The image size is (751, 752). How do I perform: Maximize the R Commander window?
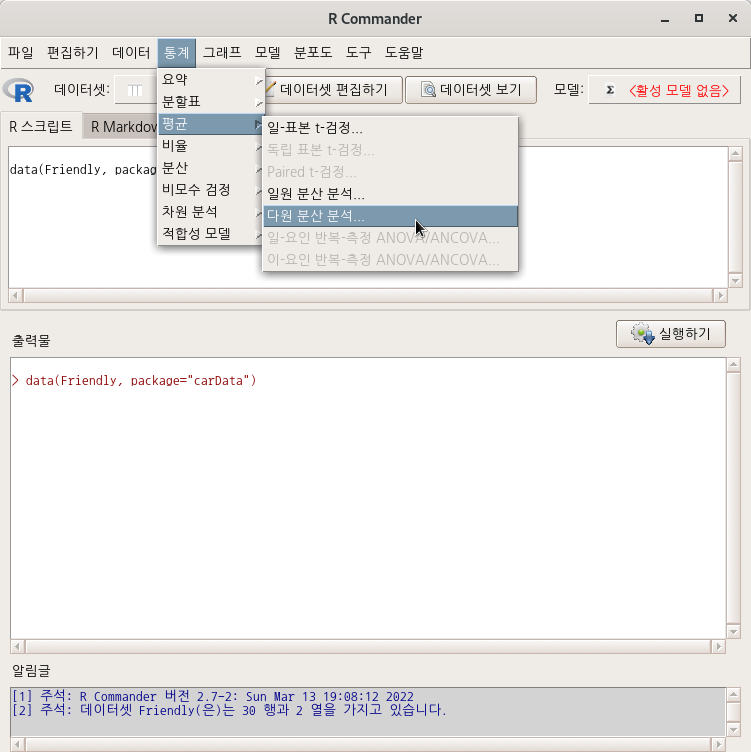[699, 18]
